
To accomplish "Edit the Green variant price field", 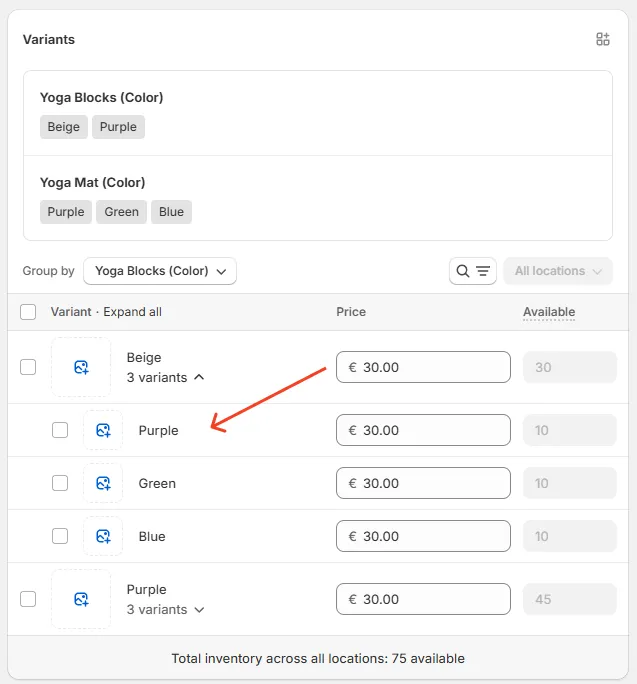I will pyautogui.click(x=423, y=483).
